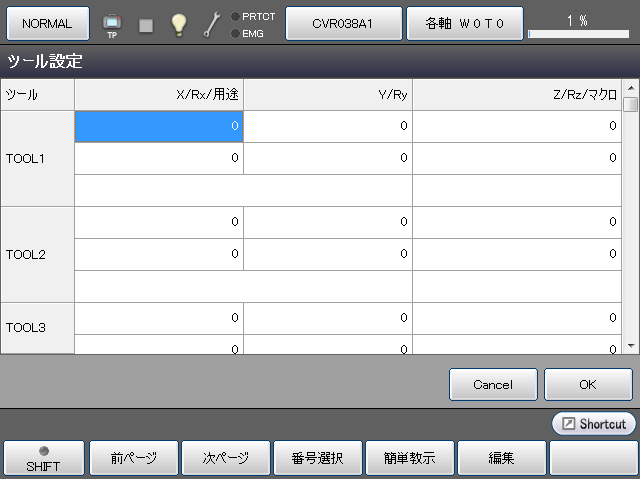Click the TP teach pendant icon
The width and height of the screenshot is (640, 479).
pos(112,24)
